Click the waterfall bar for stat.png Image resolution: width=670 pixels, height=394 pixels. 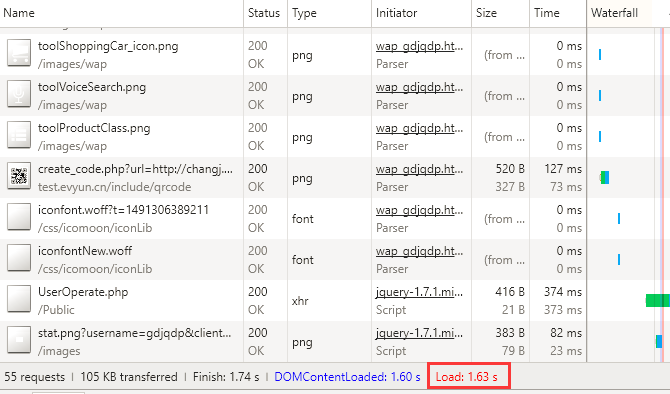[x=659, y=341]
